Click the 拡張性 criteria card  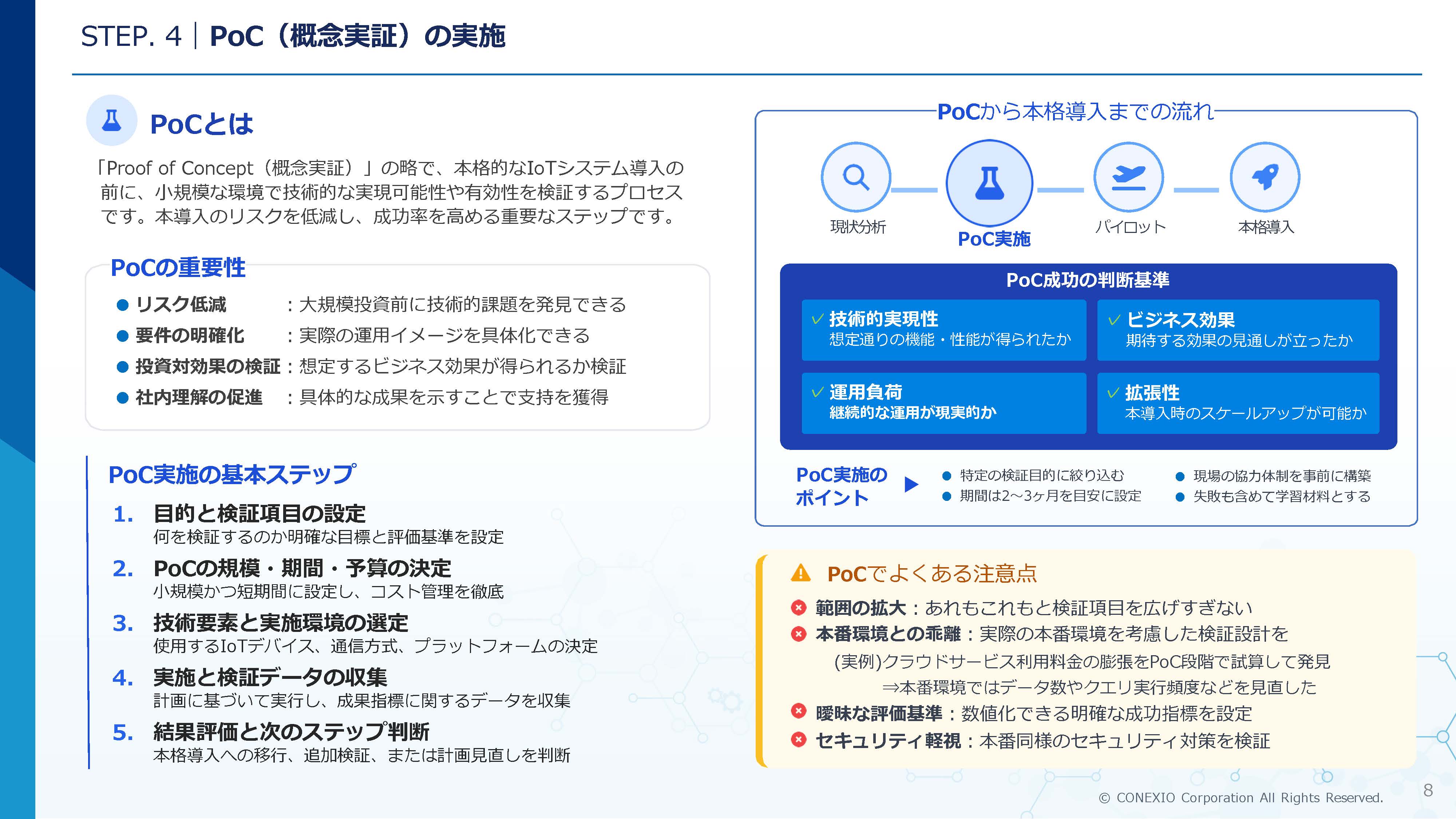tap(1238, 403)
